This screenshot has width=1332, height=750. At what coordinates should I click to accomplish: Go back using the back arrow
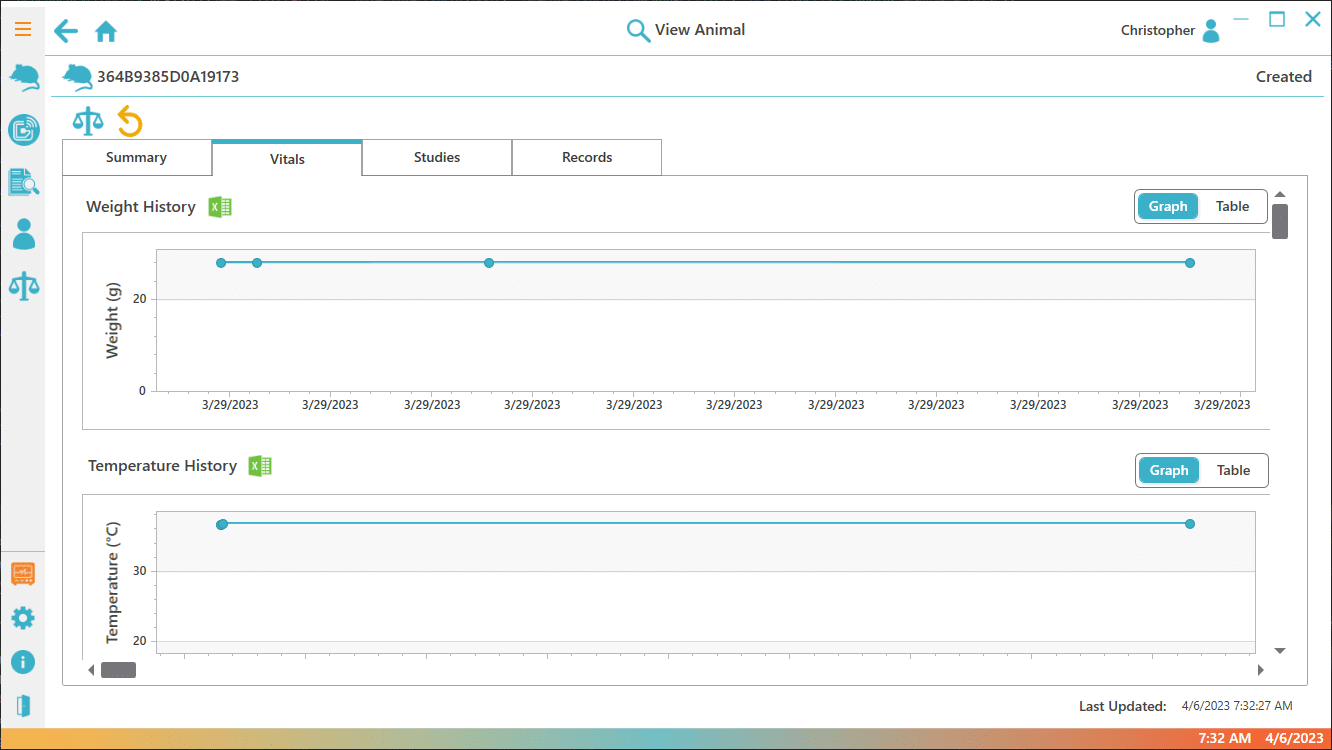pyautogui.click(x=66, y=32)
